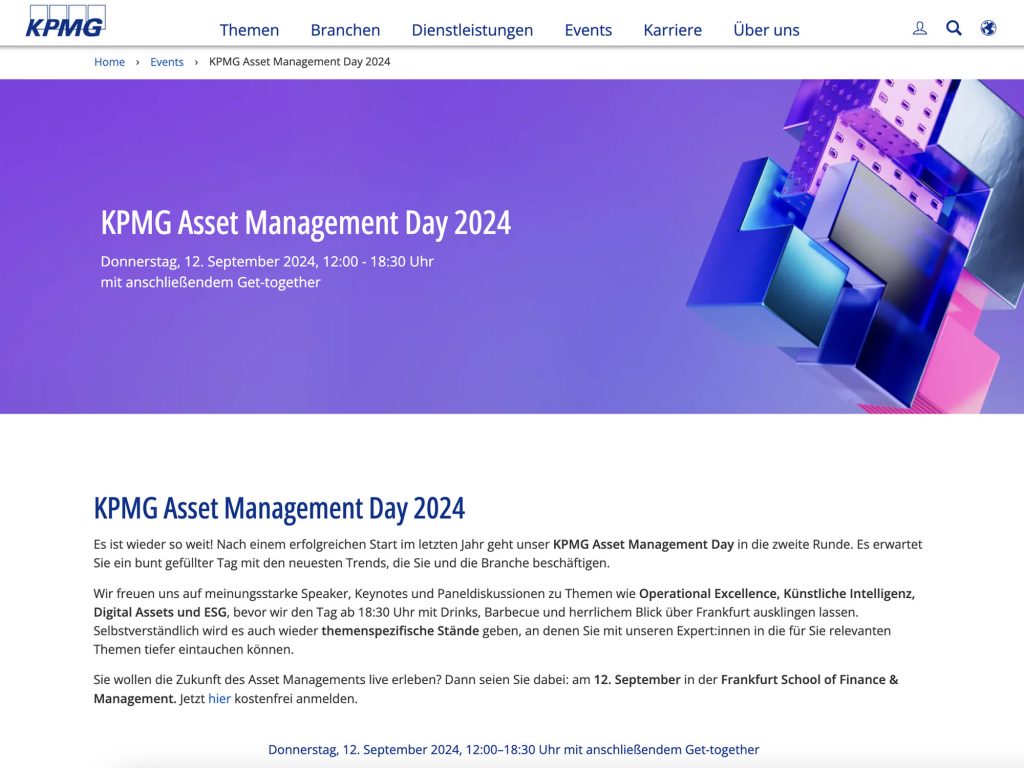Open the Karriere menu
The image size is (1024, 768).
672,30
